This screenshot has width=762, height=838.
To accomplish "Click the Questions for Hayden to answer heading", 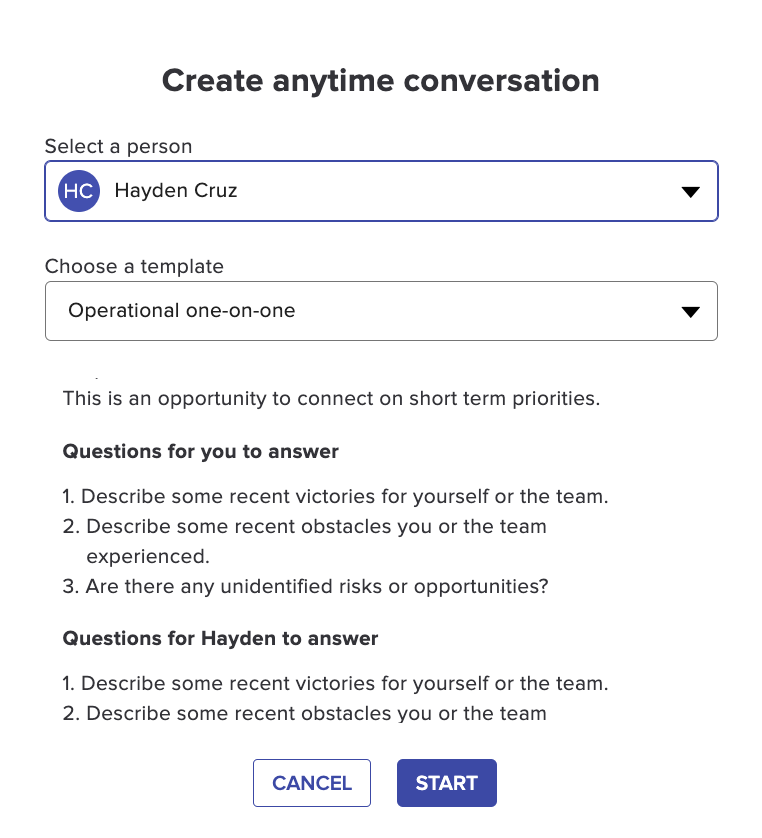I will (220, 639).
